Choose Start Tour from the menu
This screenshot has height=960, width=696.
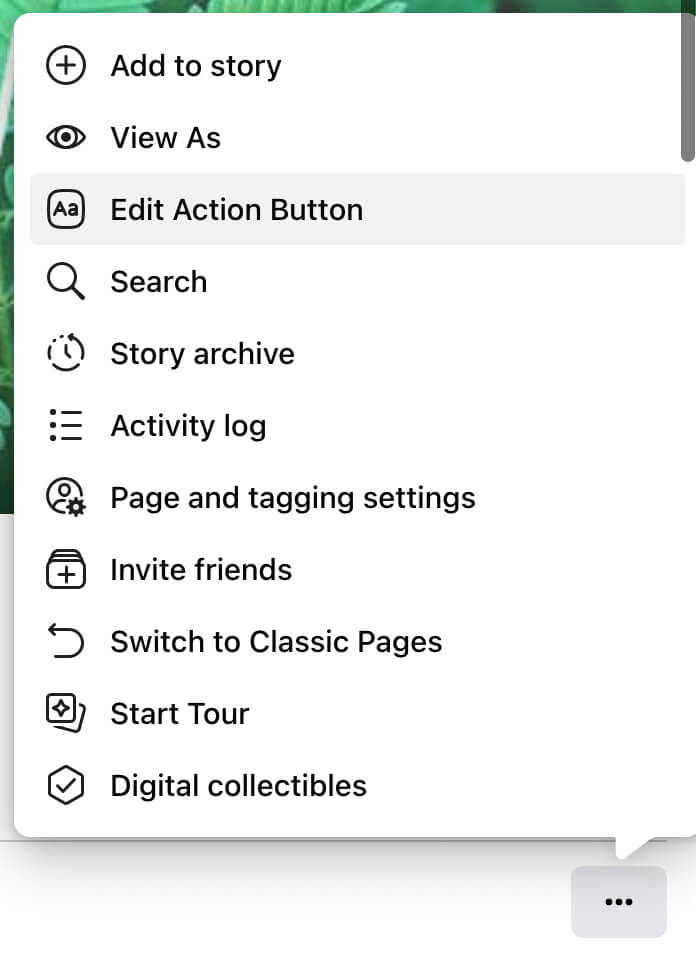(180, 714)
